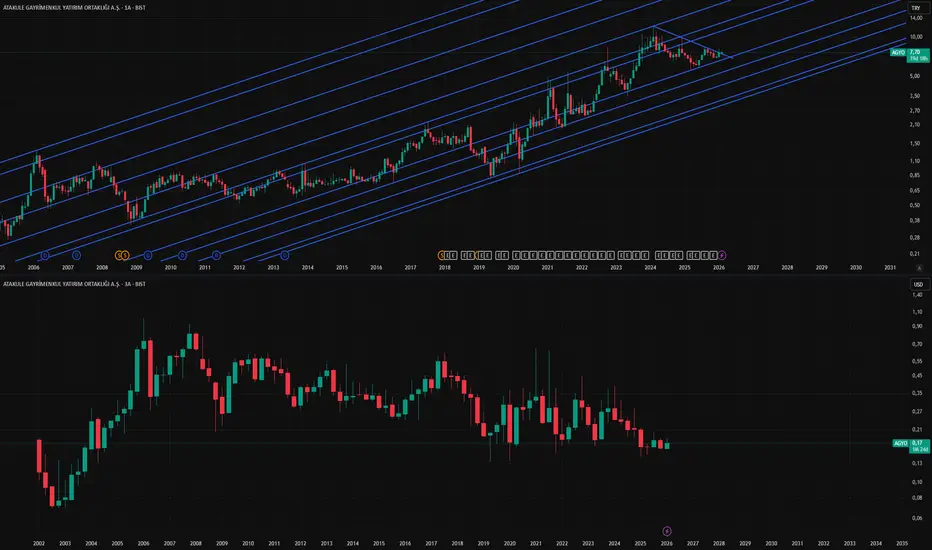Click 2017 on the top chart time axis
Image resolution: width=932 pixels, height=550 pixels.
tap(410, 268)
